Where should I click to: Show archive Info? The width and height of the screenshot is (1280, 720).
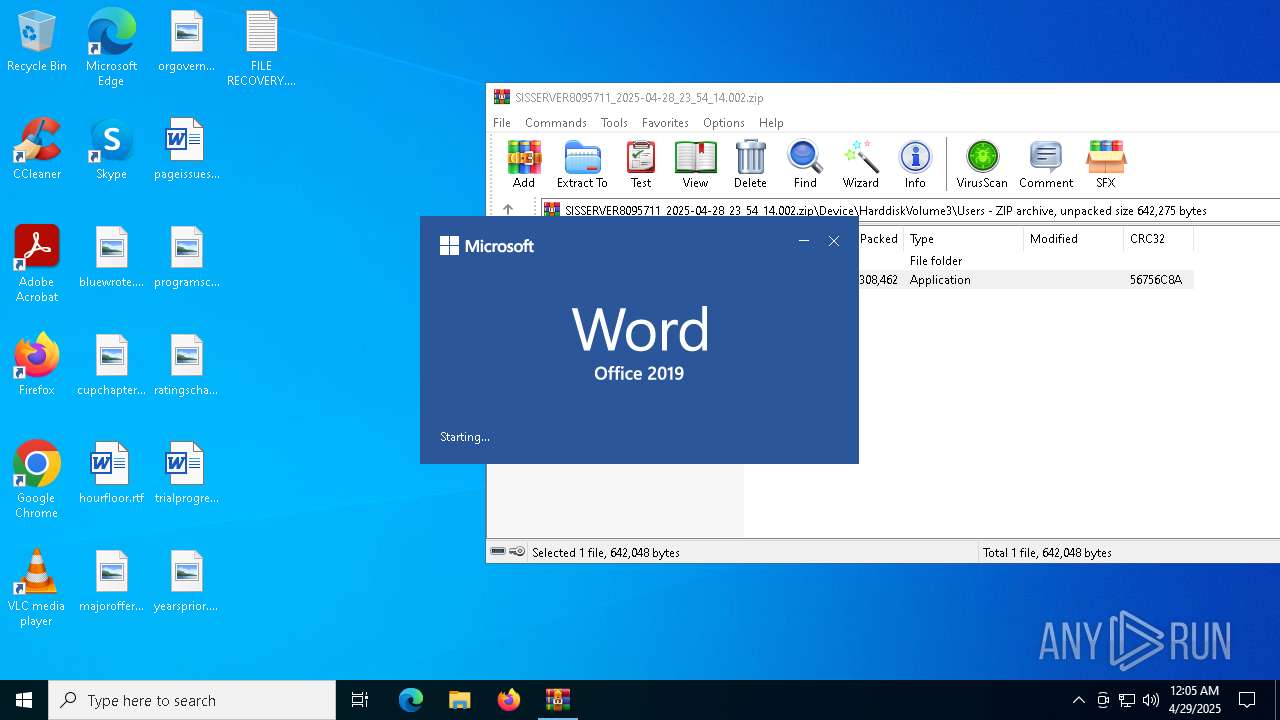[915, 164]
